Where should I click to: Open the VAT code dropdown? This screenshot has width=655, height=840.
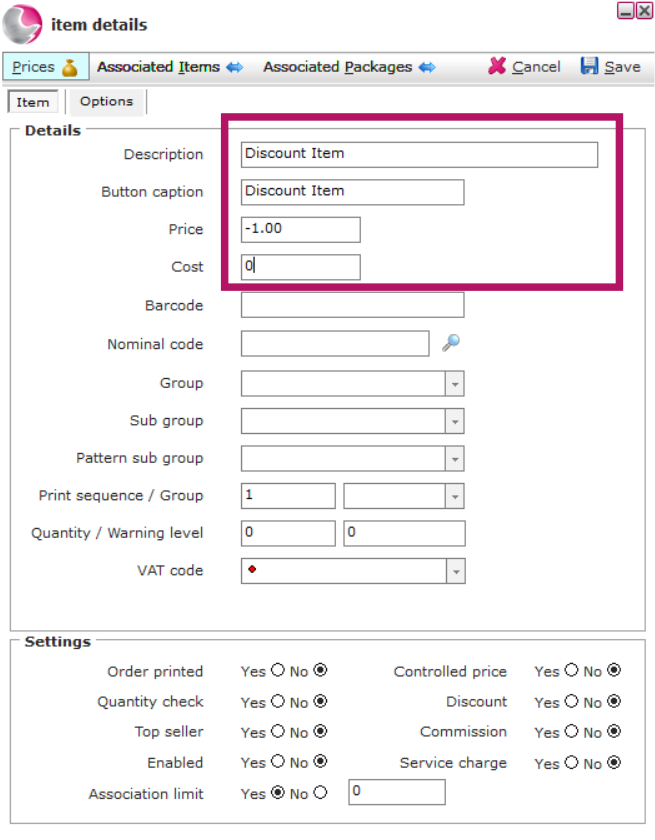coord(455,571)
